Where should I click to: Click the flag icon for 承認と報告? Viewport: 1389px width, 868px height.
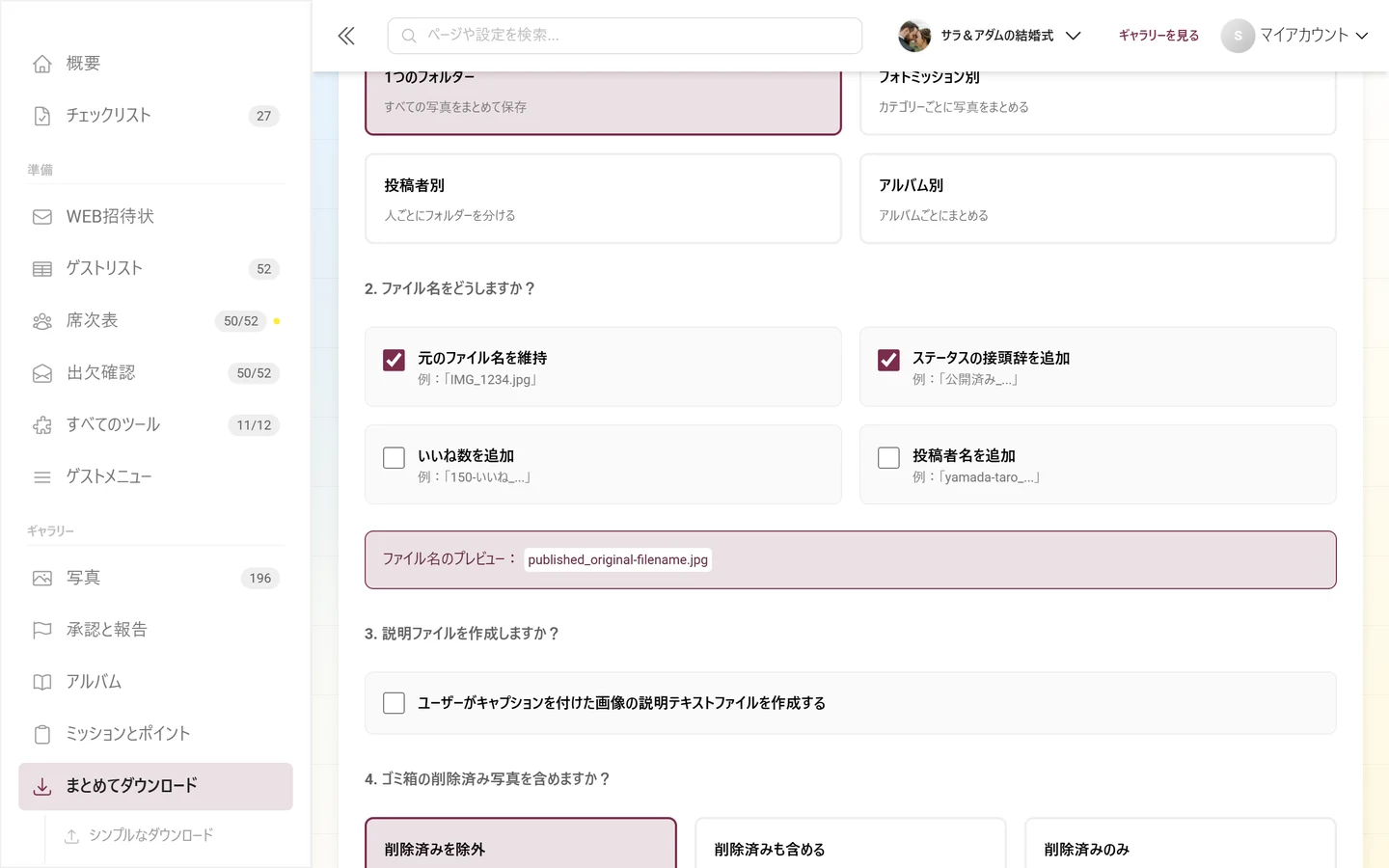pos(42,631)
